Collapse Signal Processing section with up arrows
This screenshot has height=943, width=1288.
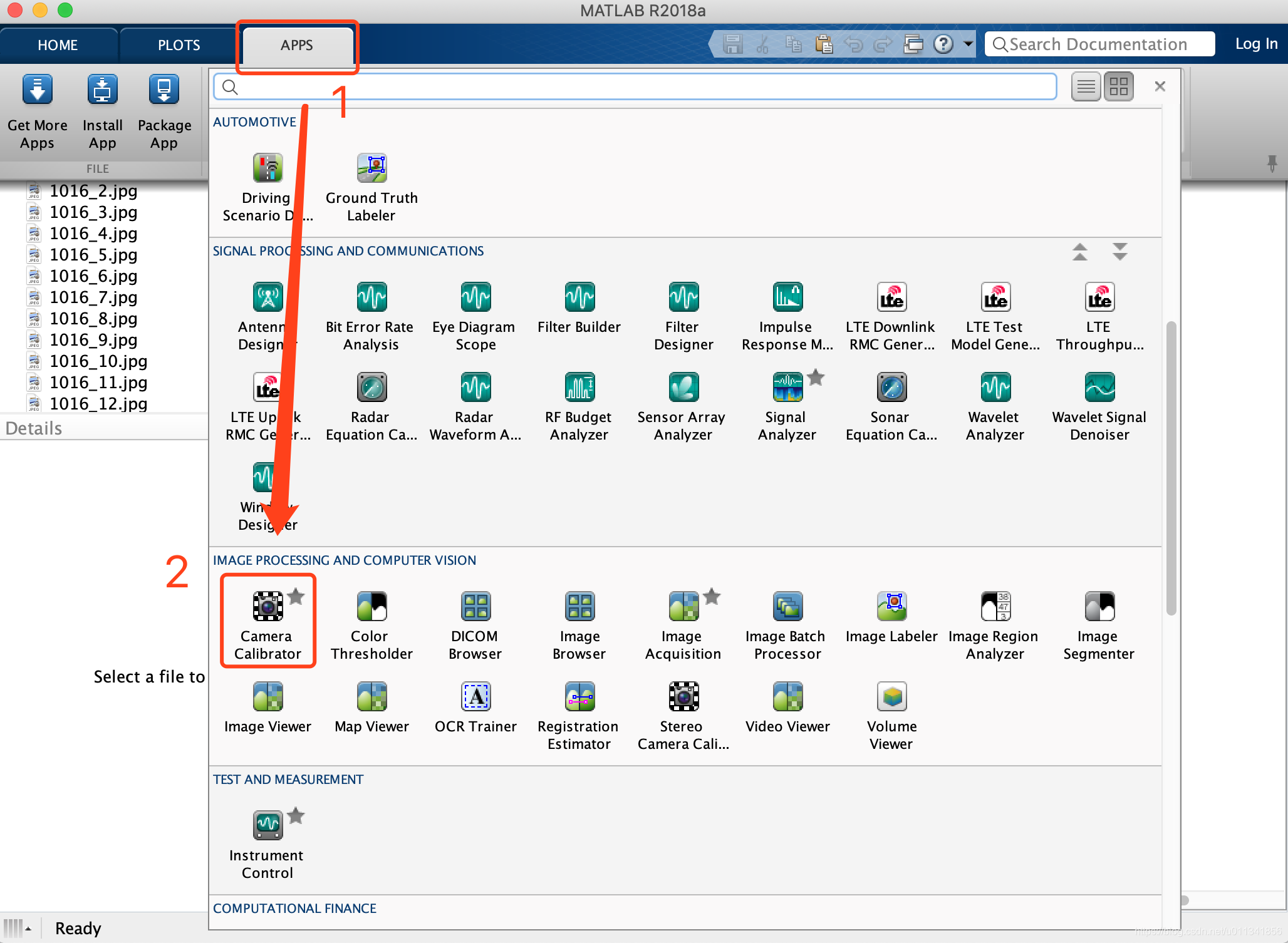click(1079, 252)
